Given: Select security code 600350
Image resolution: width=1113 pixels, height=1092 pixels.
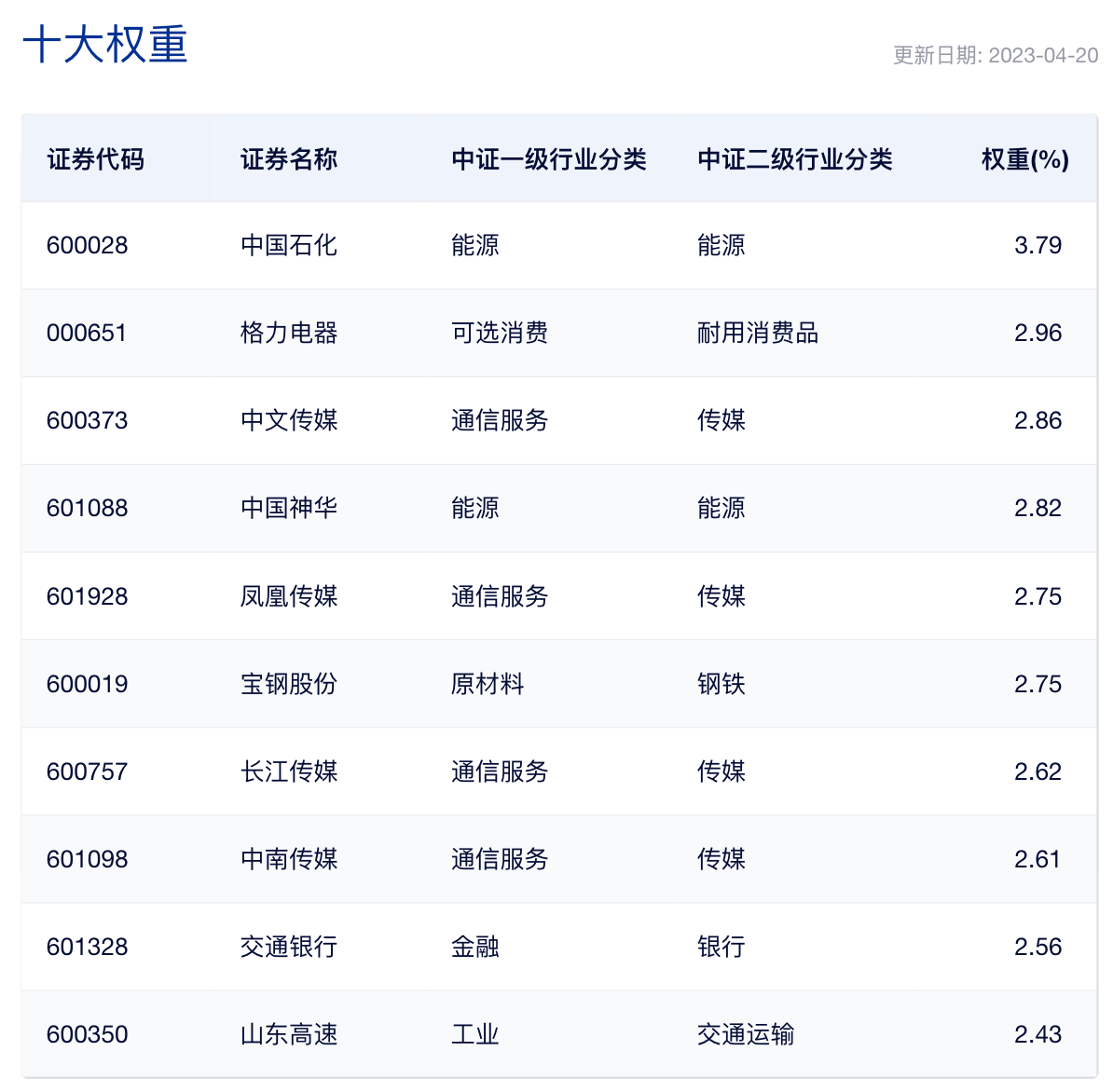Looking at the screenshot, I should 88,1034.
